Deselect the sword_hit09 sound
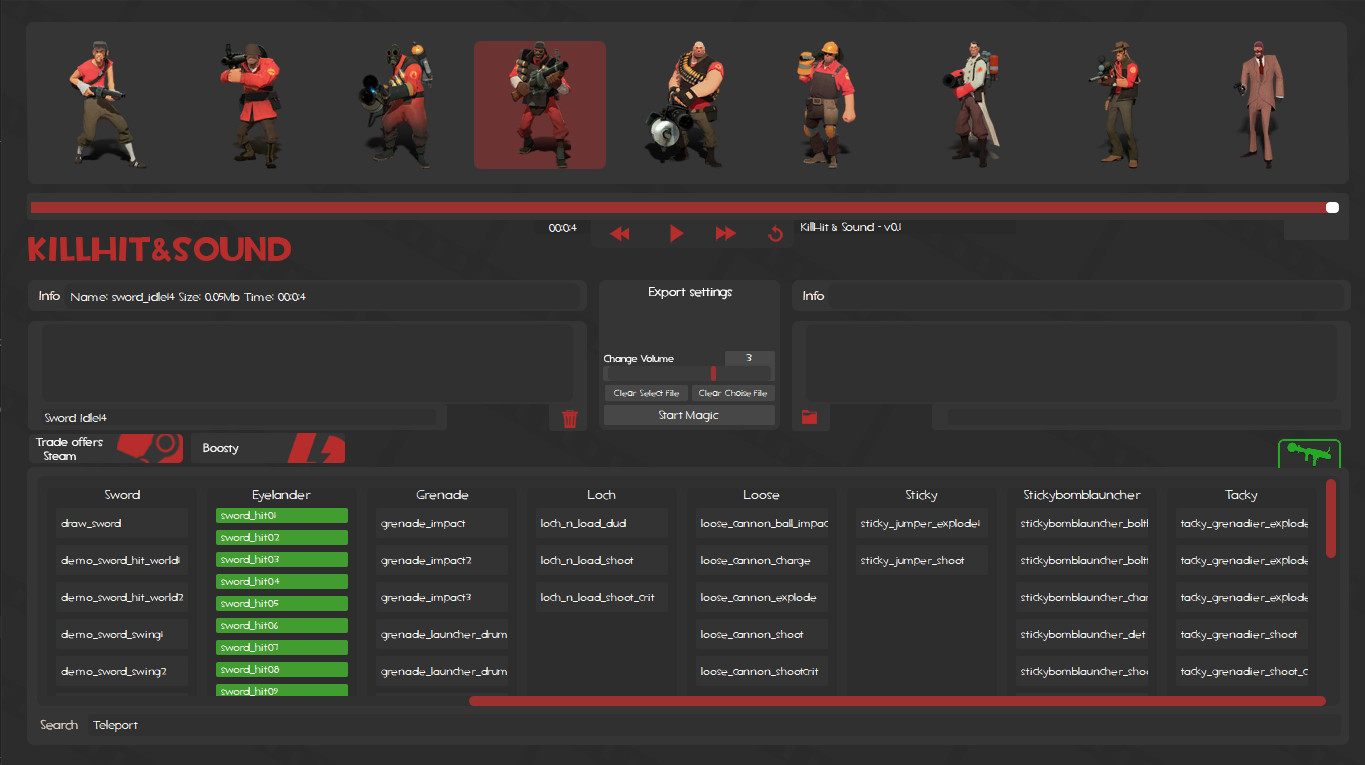1365x765 pixels. pos(281,690)
